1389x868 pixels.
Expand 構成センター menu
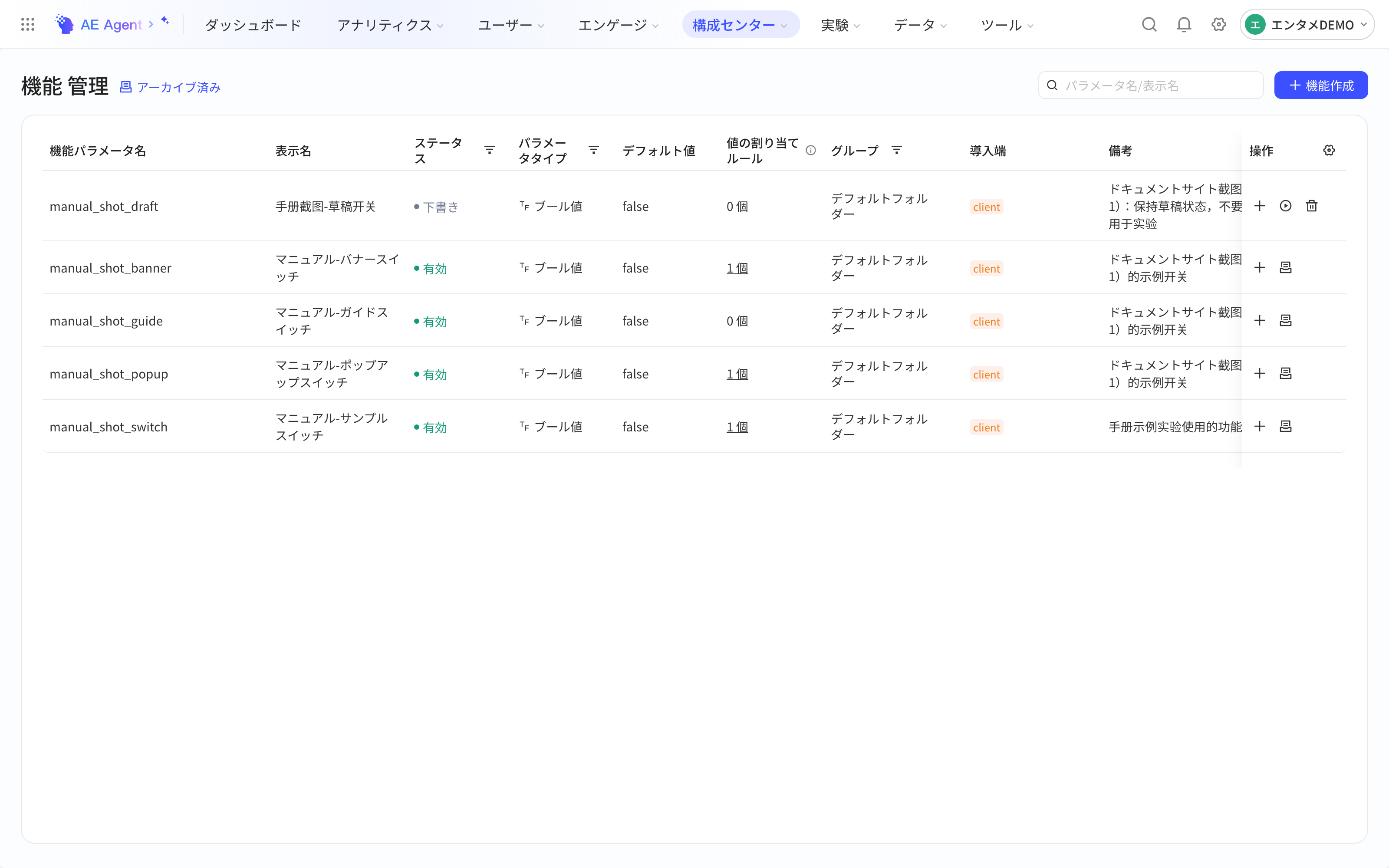(x=741, y=25)
